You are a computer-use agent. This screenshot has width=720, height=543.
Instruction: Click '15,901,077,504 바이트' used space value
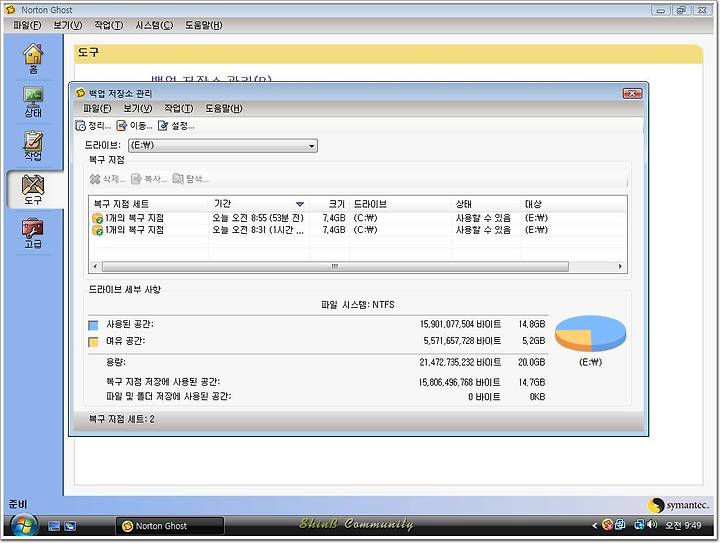click(x=460, y=325)
